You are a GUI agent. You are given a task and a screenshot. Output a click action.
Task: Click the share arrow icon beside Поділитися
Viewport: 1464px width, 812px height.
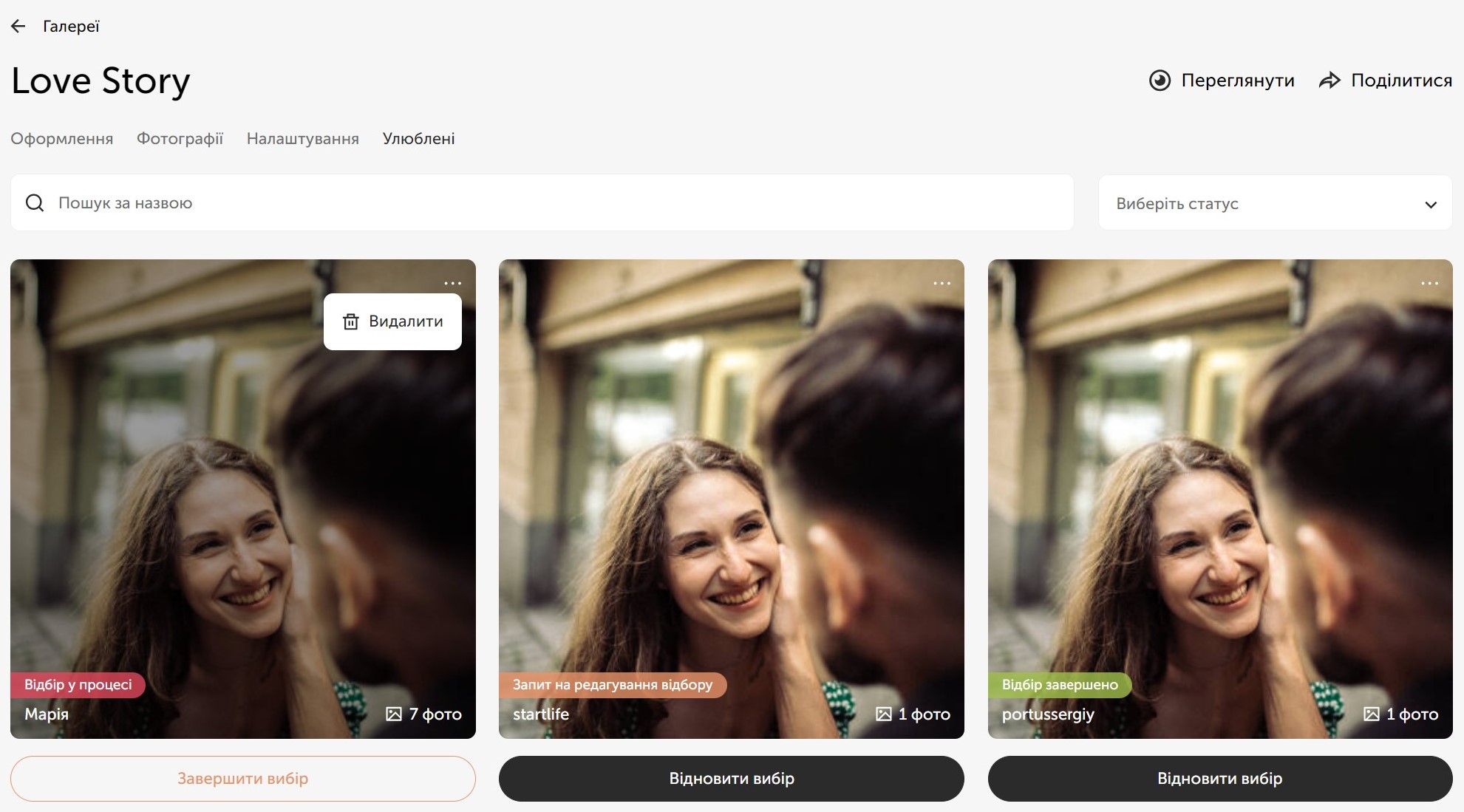[x=1329, y=81]
